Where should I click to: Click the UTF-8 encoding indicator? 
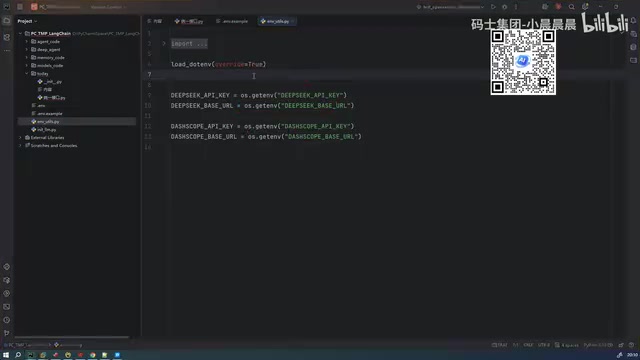tap(544, 345)
